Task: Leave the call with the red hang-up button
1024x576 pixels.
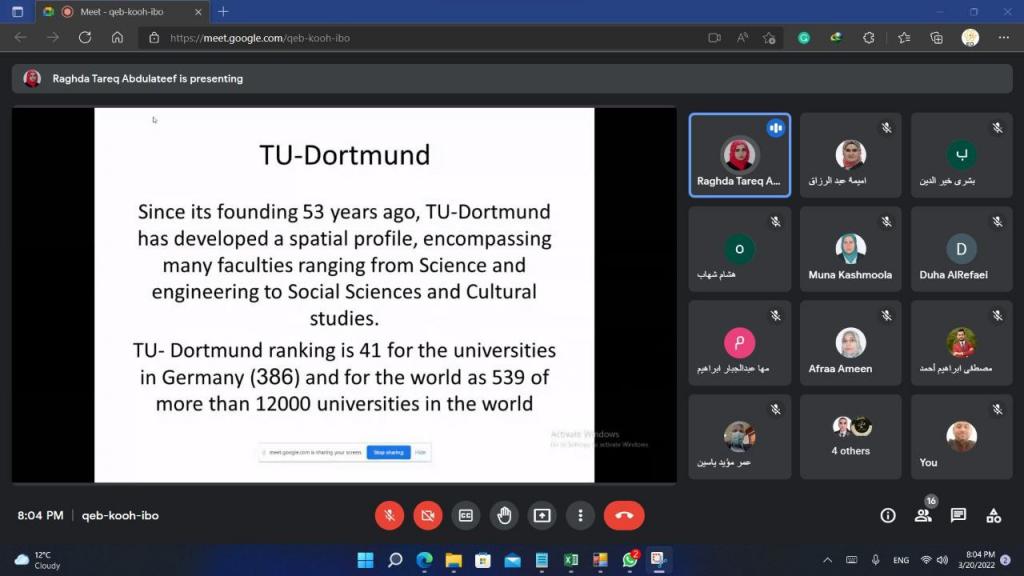Action: pyautogui.click(x=624, y=515)
